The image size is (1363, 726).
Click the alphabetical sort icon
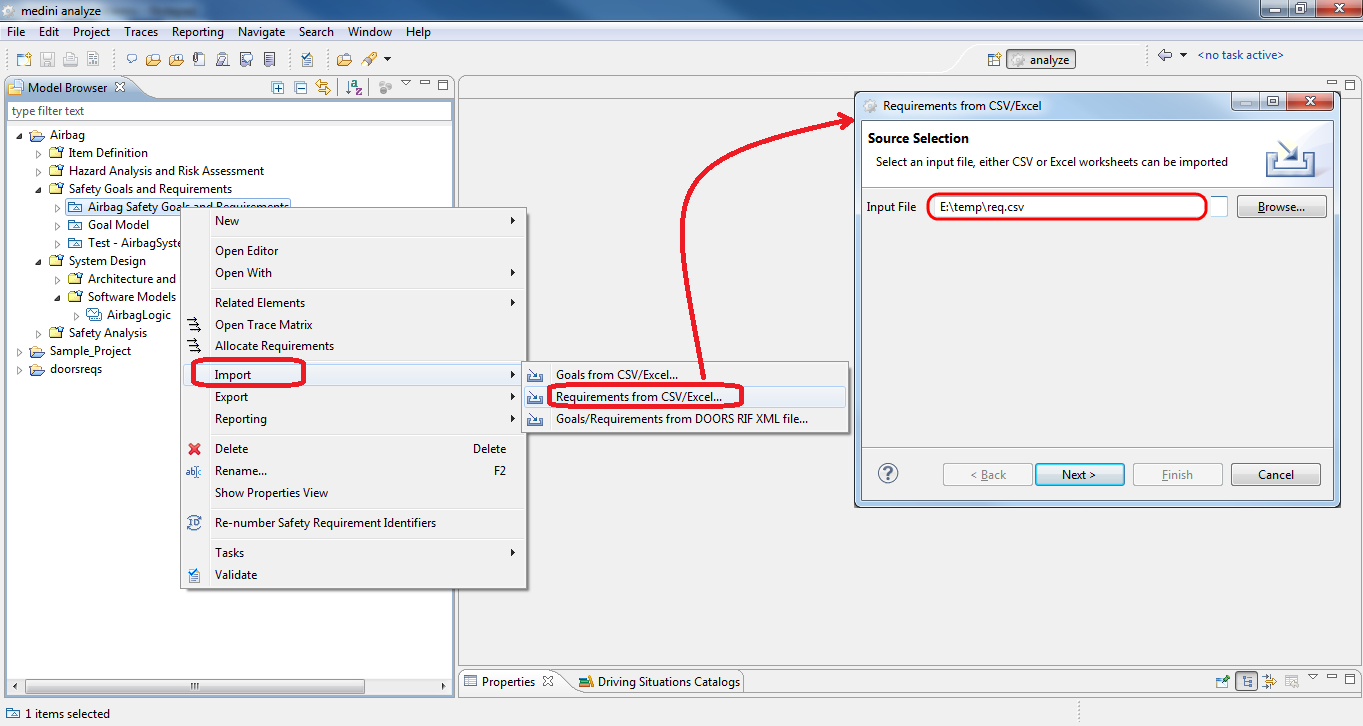(354, 88)
